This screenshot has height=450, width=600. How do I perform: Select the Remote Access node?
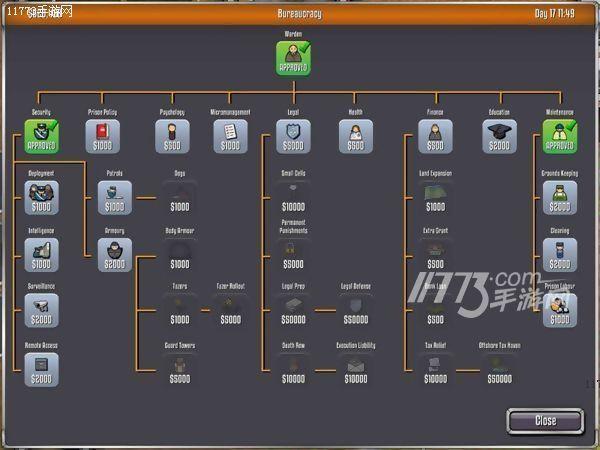(41, 368)
